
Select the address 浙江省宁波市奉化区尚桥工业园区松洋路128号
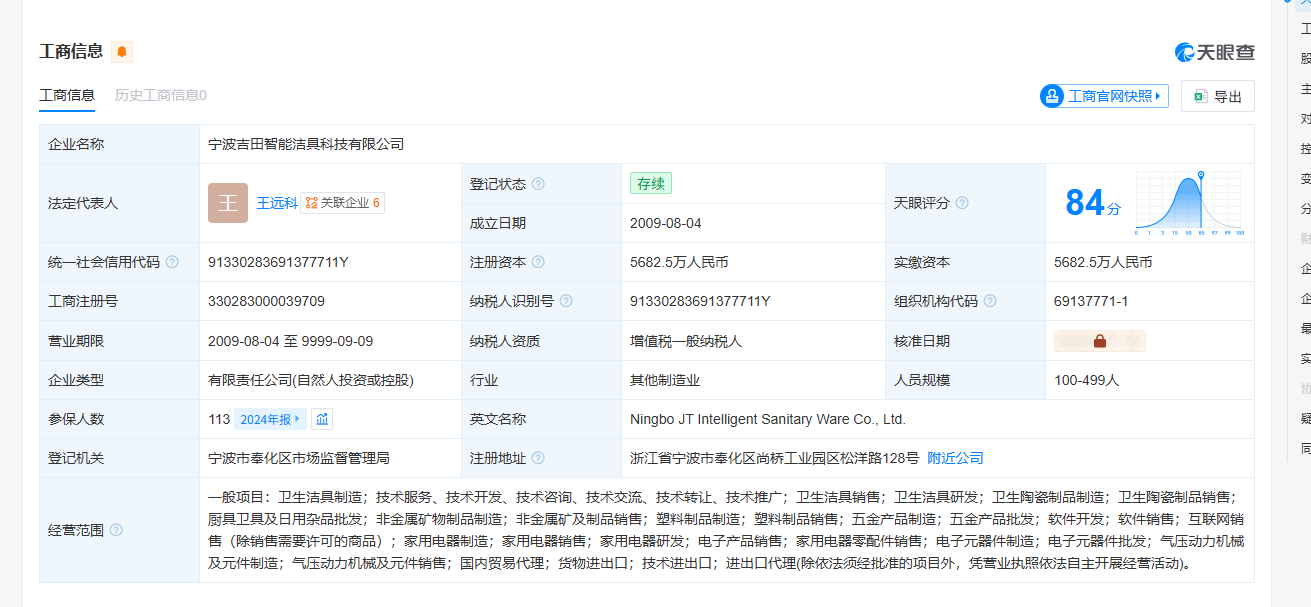point(774,458)
